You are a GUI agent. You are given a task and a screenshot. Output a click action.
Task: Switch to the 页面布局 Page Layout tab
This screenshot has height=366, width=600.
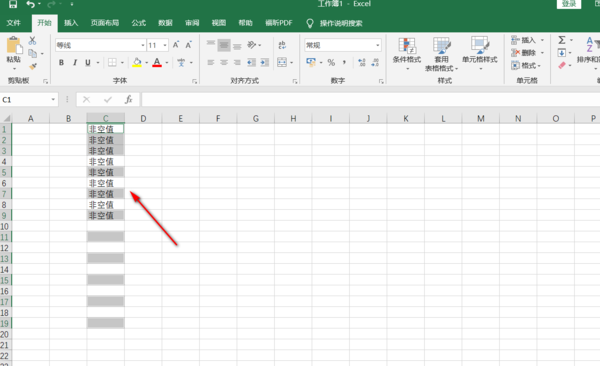pos(105,23)
